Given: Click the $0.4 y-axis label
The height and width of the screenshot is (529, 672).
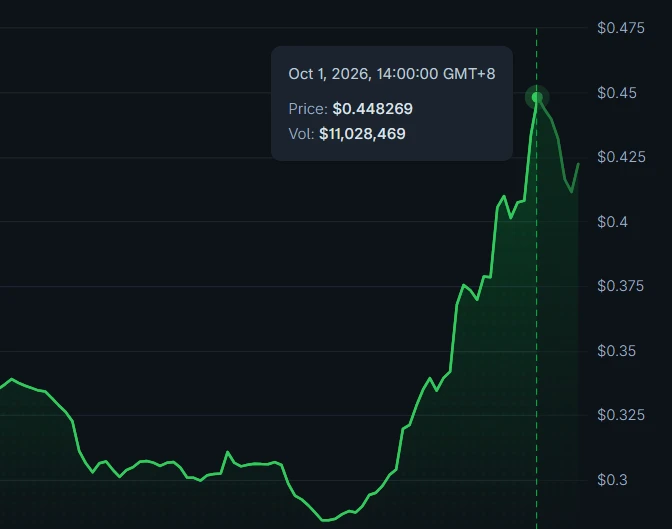Looking at the screenshot, I should pyautogui.click(x=612, y=222).
